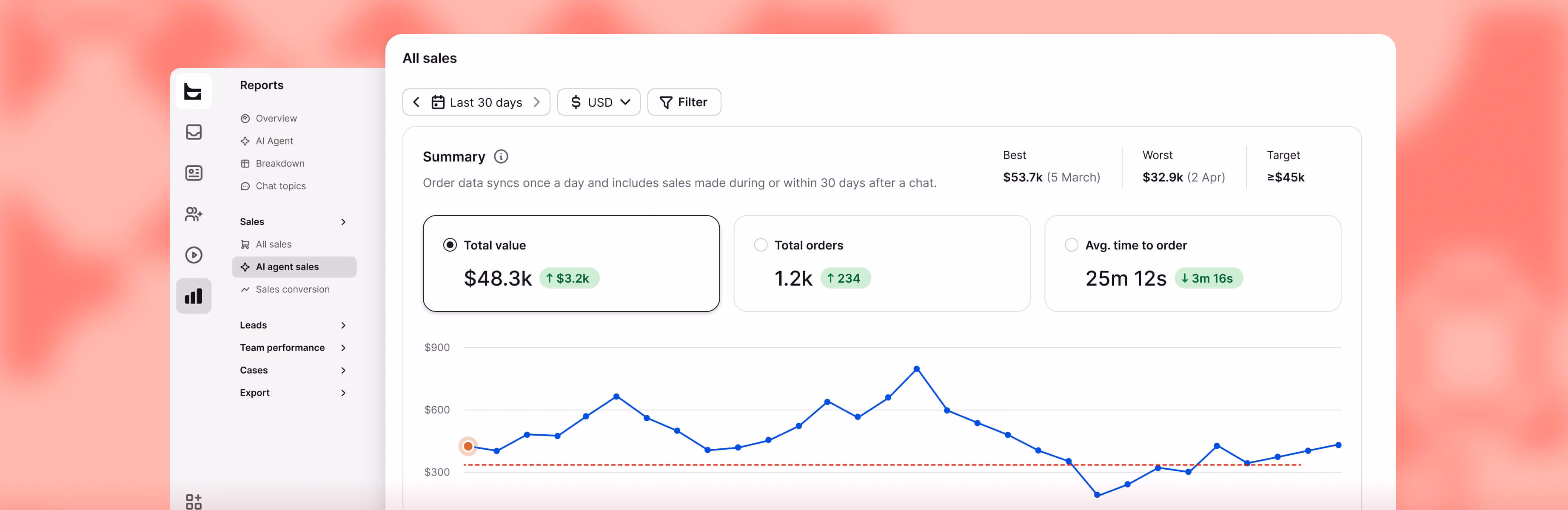
Task: Collapse the Sales section chevron
Action: click(343, 222)
